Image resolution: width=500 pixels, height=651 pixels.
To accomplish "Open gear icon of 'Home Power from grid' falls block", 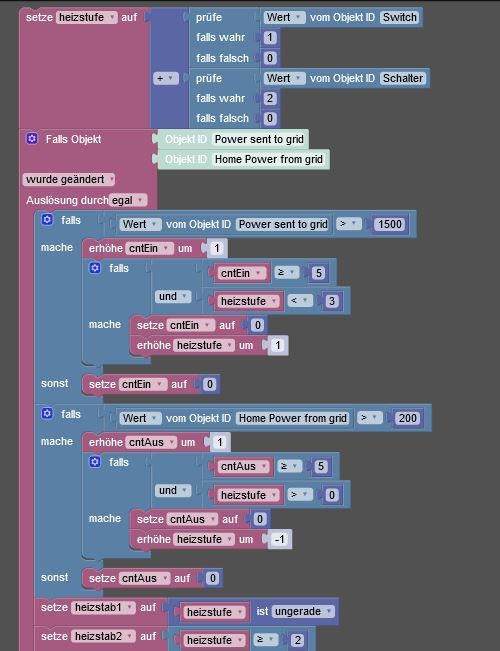I will 47,414.
